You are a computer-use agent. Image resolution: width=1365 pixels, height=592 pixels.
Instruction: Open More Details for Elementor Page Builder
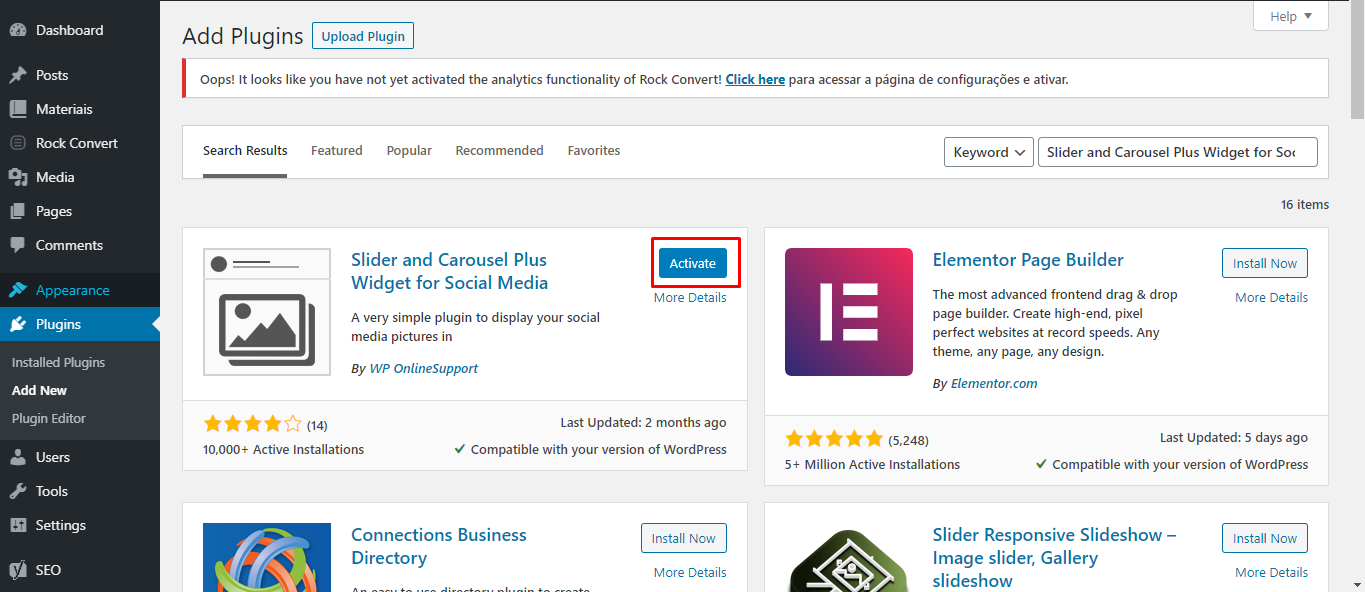(1271, 297)
